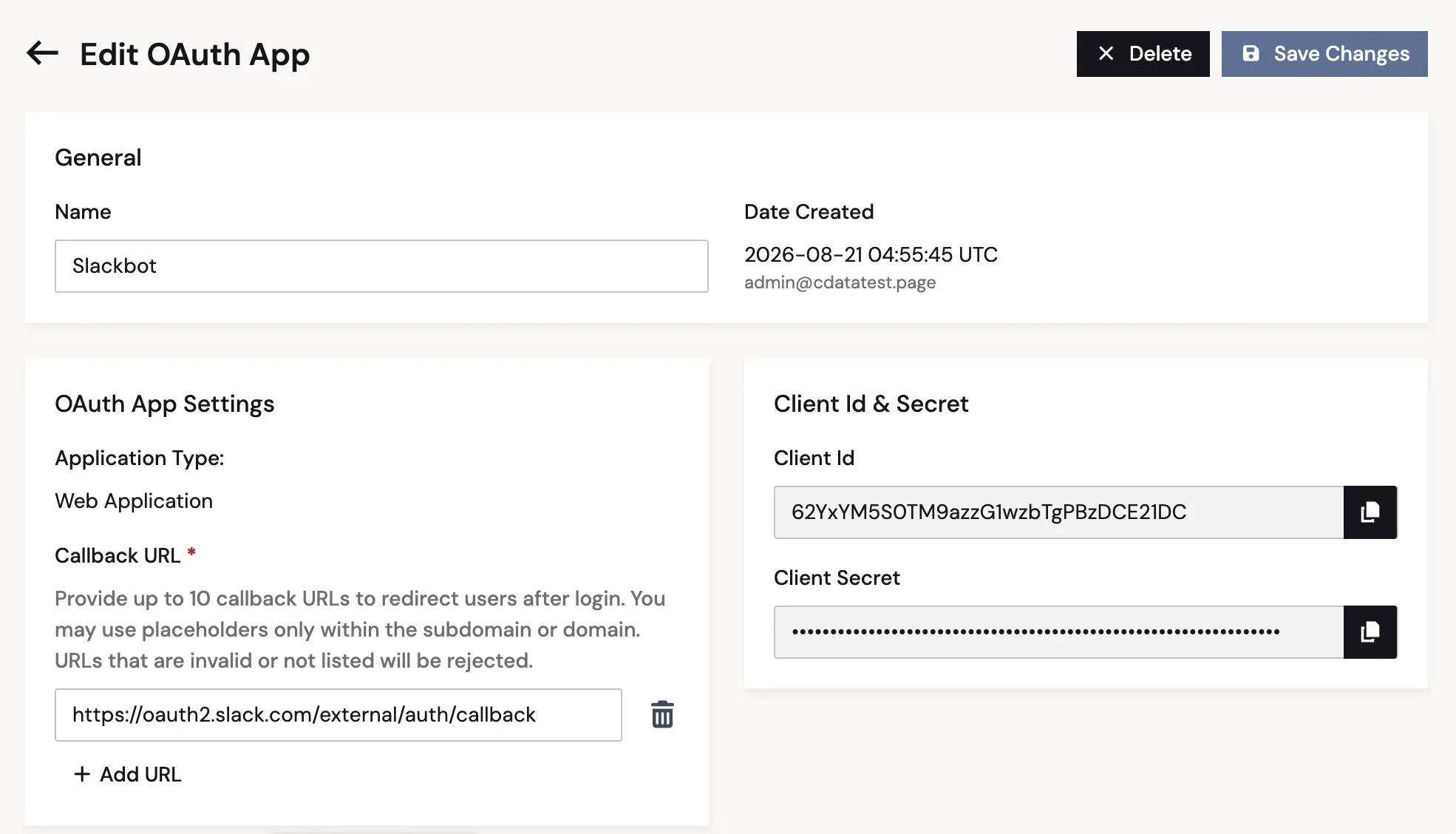Add another callback URL

(x=127, y=774)
